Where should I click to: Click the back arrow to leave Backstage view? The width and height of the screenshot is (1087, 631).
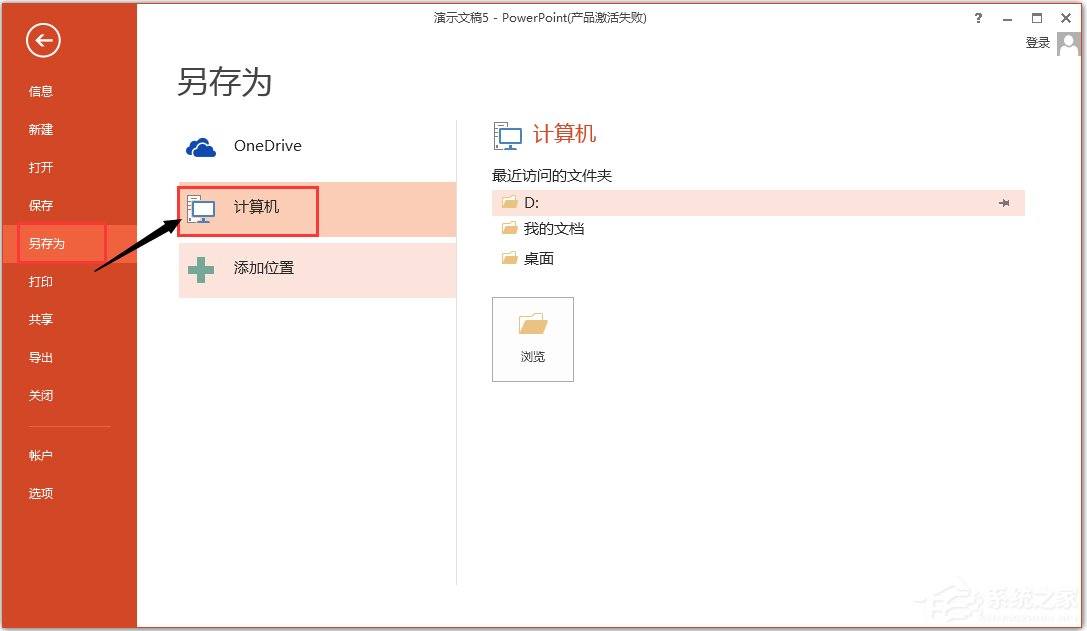click(x=42, y=41)
